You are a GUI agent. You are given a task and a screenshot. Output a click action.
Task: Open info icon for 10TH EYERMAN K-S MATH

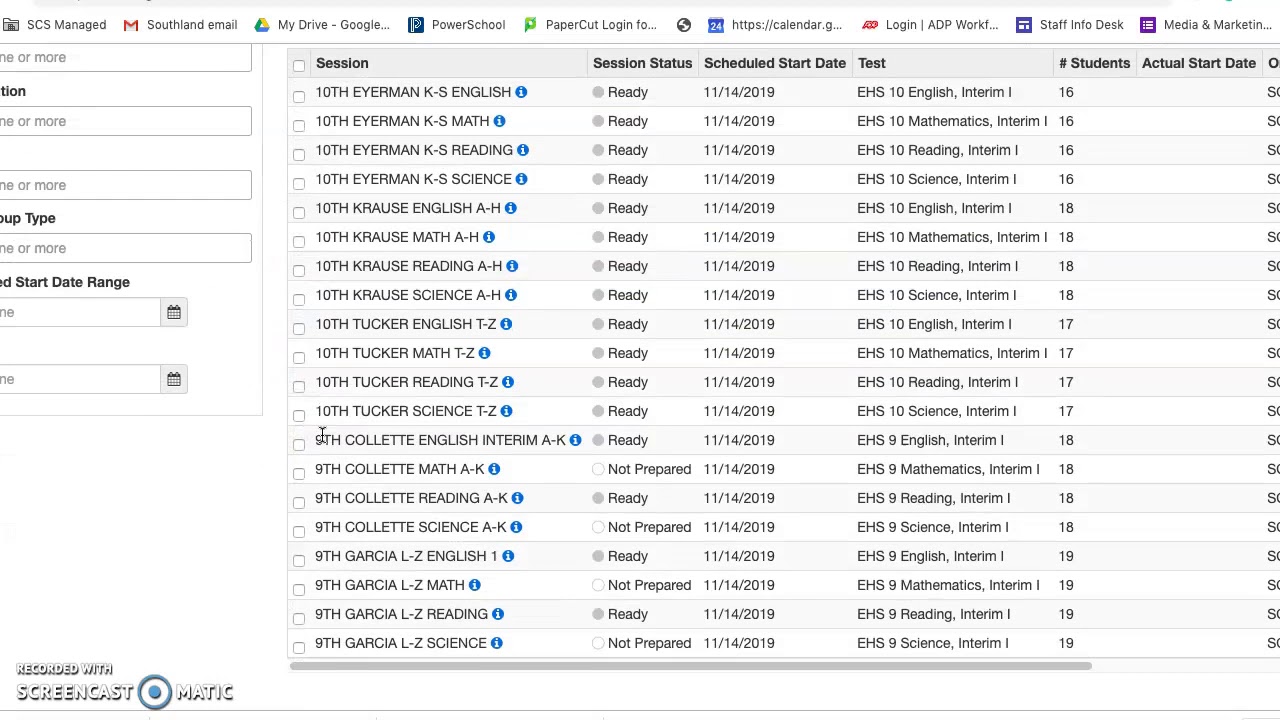coord(499,121)
